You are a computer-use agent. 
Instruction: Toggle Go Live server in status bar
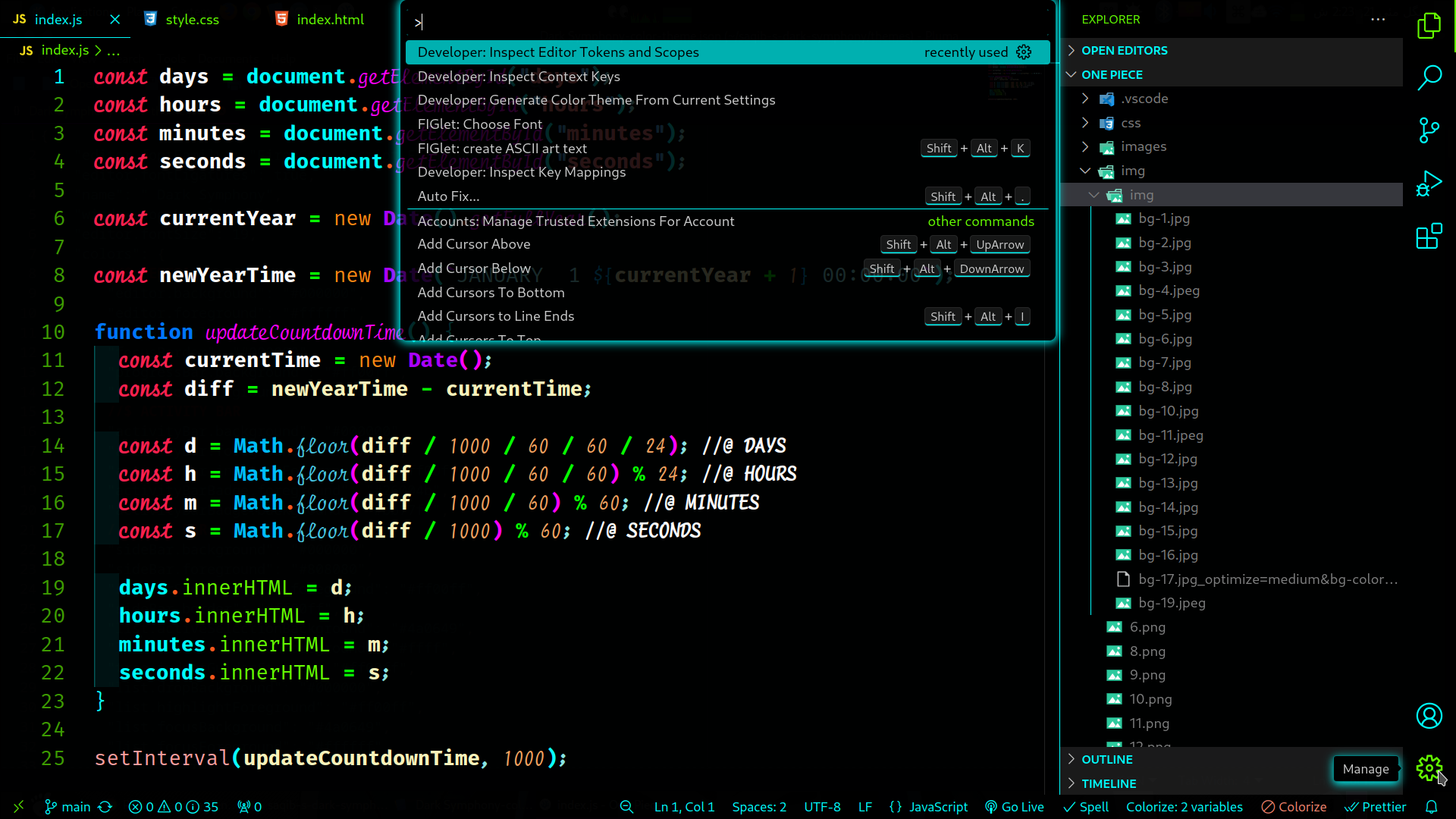click(1014, 807)
